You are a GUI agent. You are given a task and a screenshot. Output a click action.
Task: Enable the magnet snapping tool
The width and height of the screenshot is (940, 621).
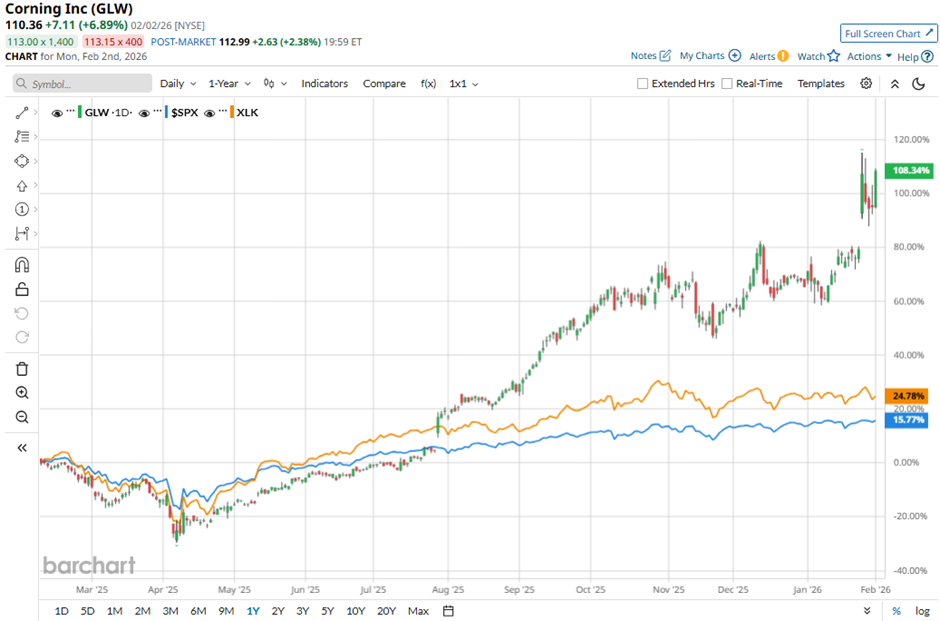pos(20,264)
